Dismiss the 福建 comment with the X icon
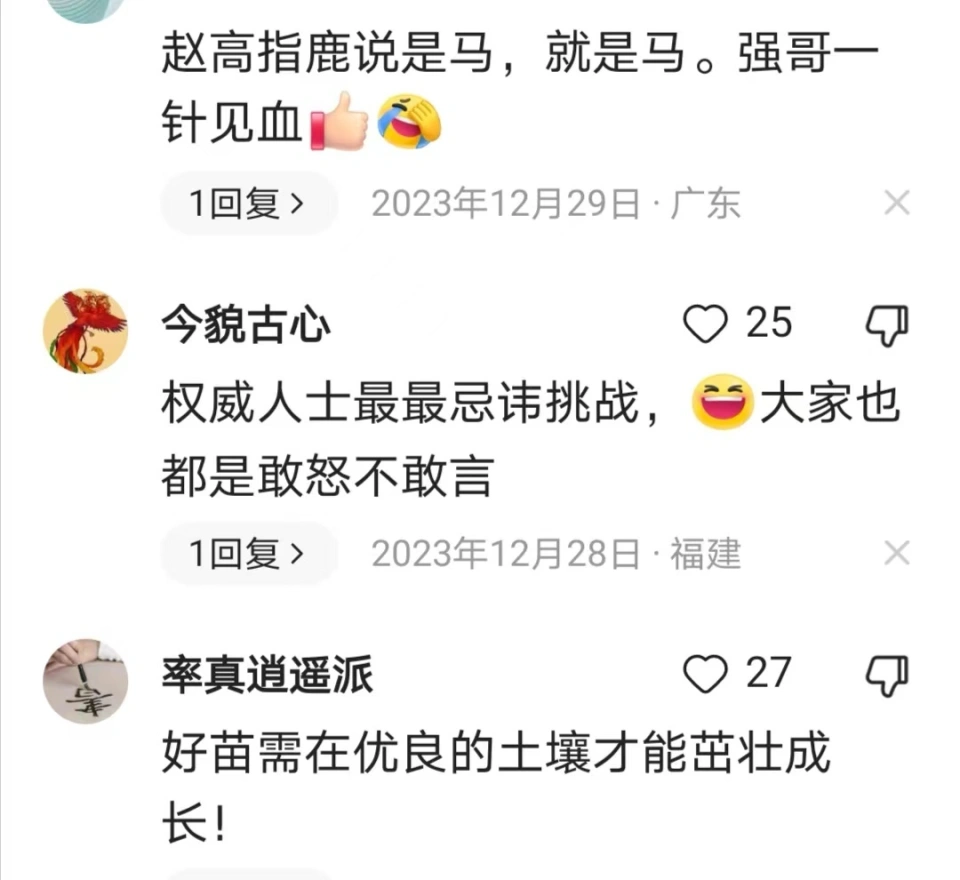This screenshot has height=880, width=960. pos(897,553)
